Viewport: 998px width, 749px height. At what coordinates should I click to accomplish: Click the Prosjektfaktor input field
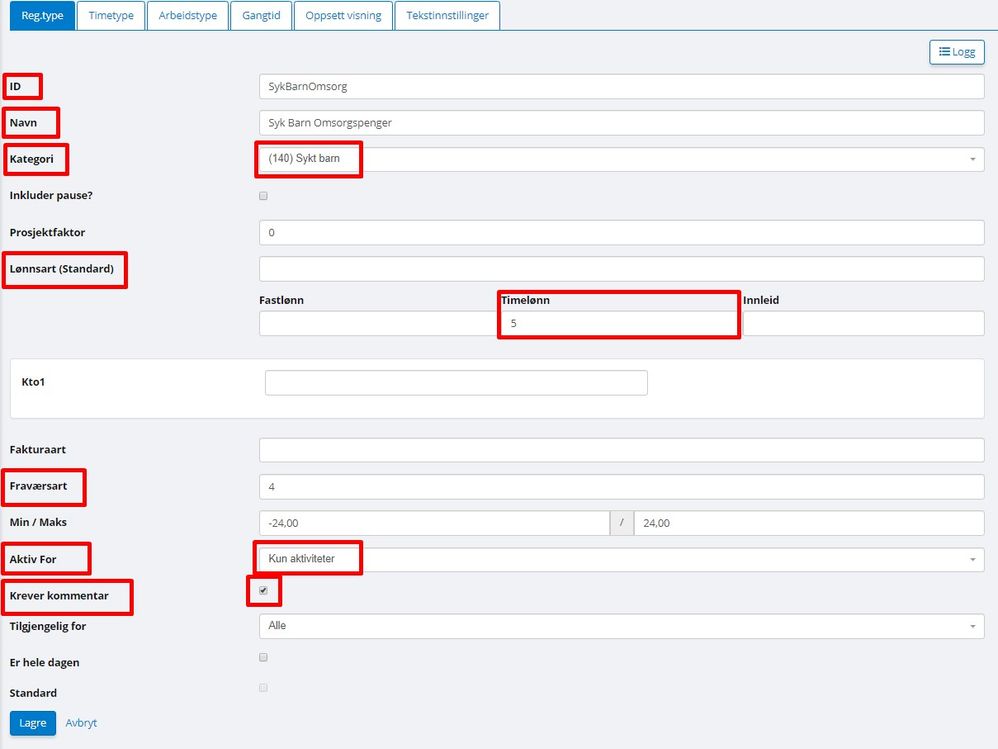pyautogui.click(x=621, y=232)
